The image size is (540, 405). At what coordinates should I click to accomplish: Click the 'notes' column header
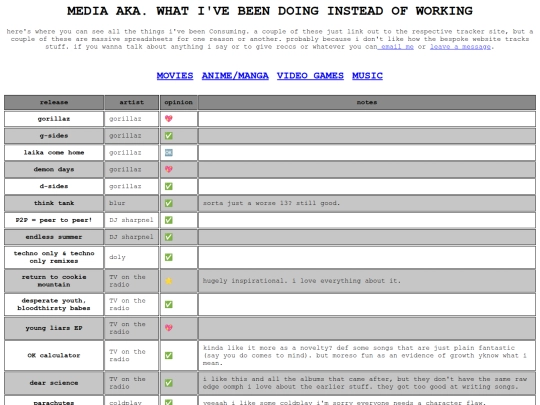(x=367, y=102)
